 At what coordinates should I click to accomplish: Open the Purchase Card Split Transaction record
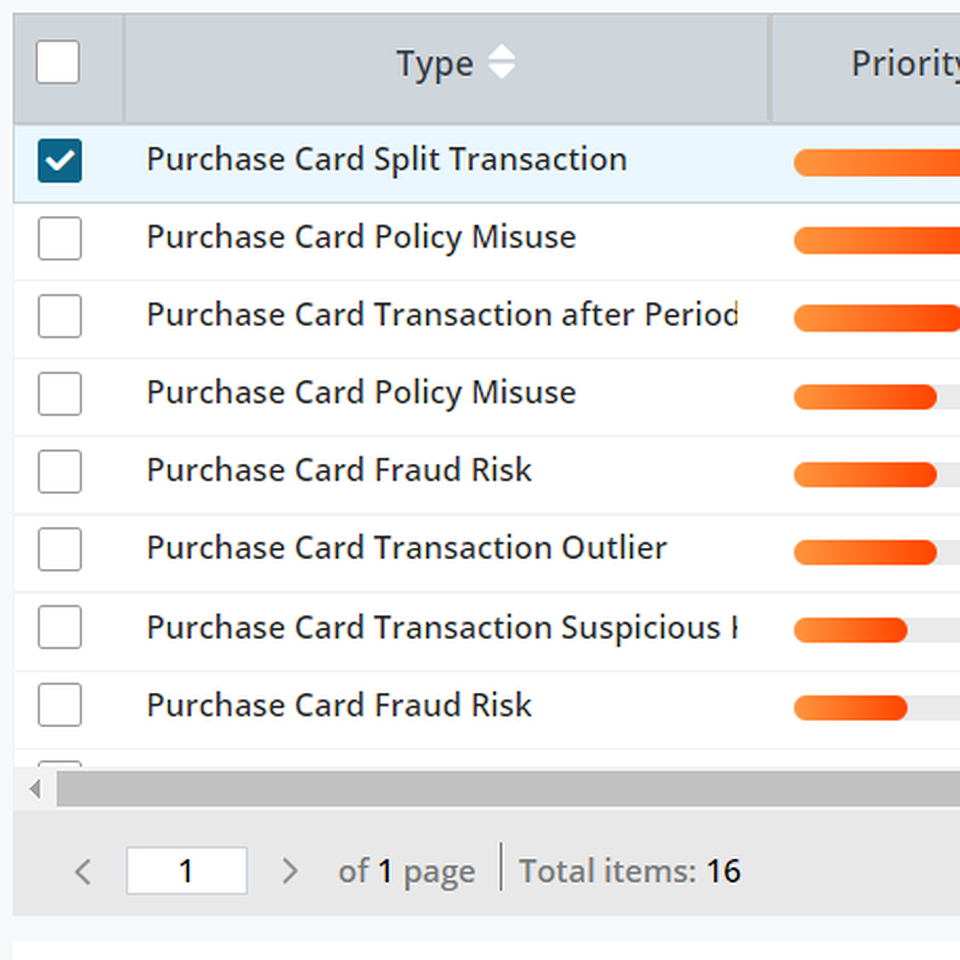(386, 160)
